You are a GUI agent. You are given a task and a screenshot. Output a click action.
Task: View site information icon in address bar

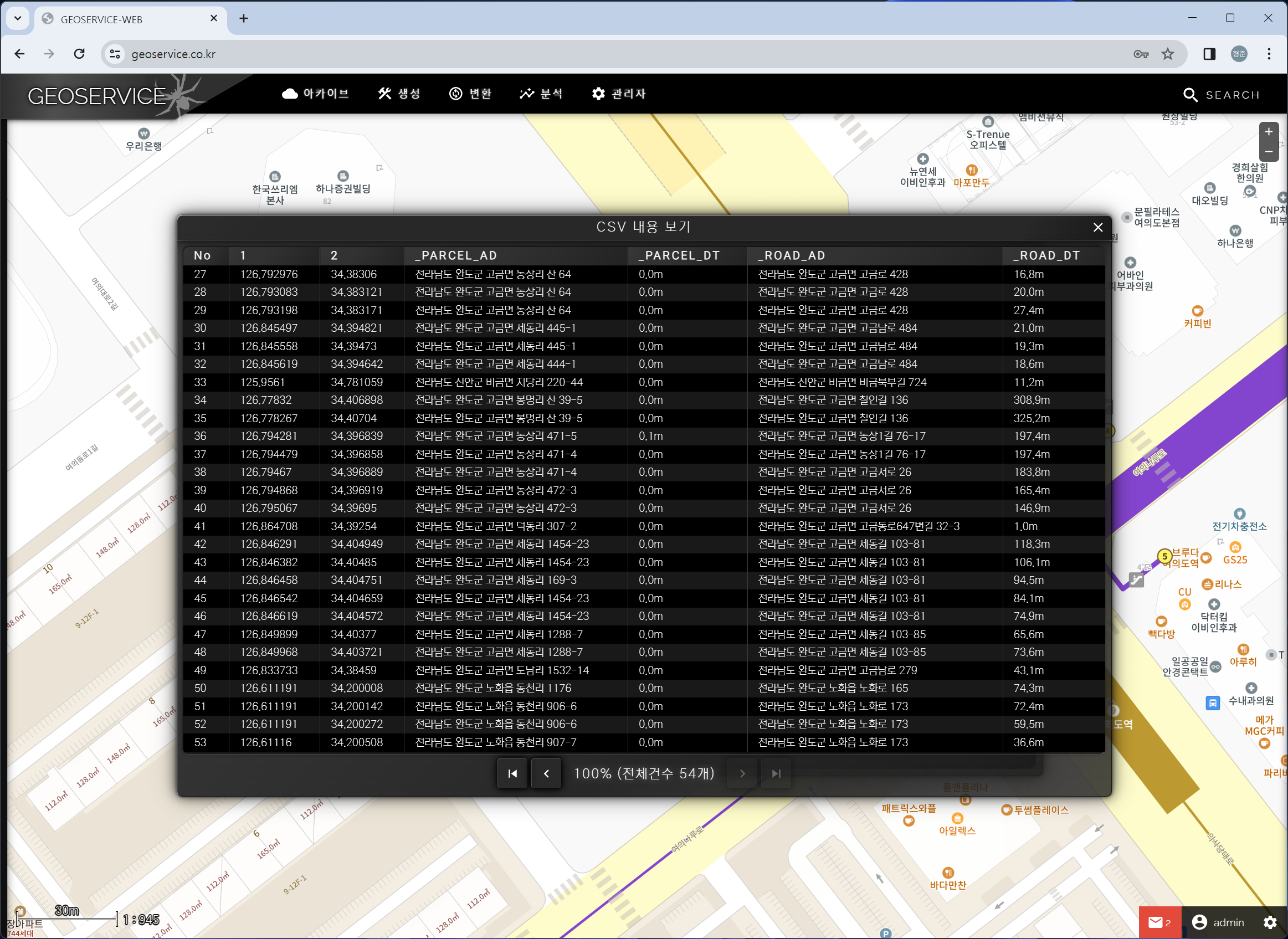click(115, 53)
